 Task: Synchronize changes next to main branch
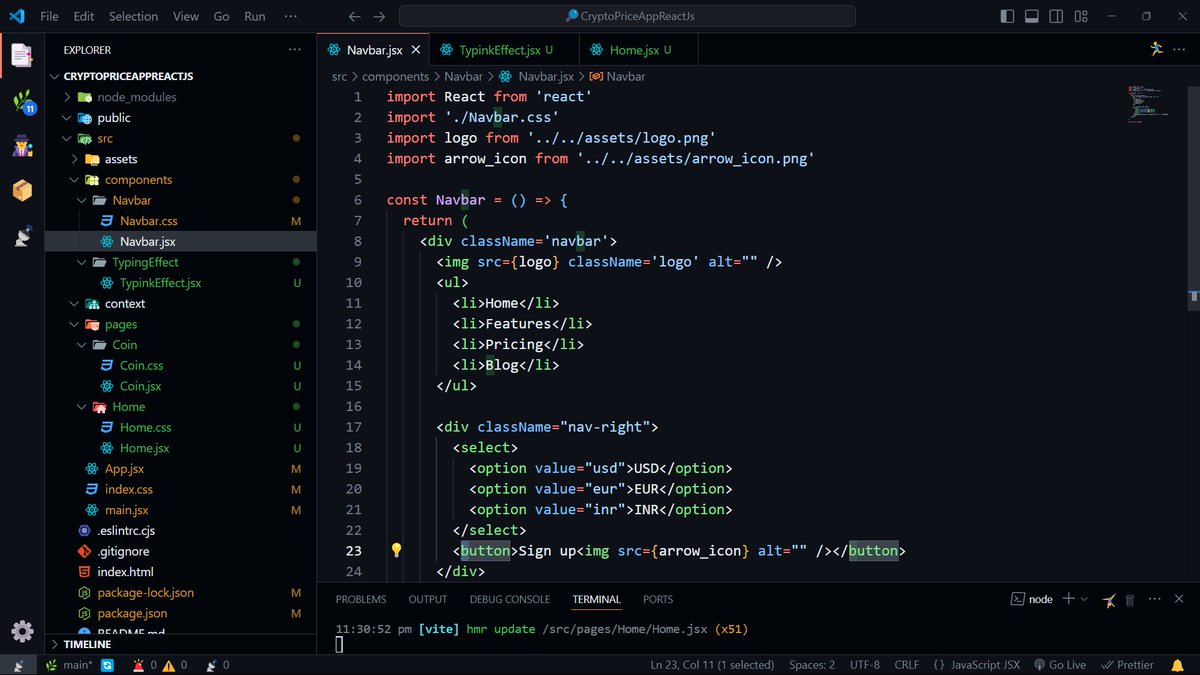(x=107, y=665)
